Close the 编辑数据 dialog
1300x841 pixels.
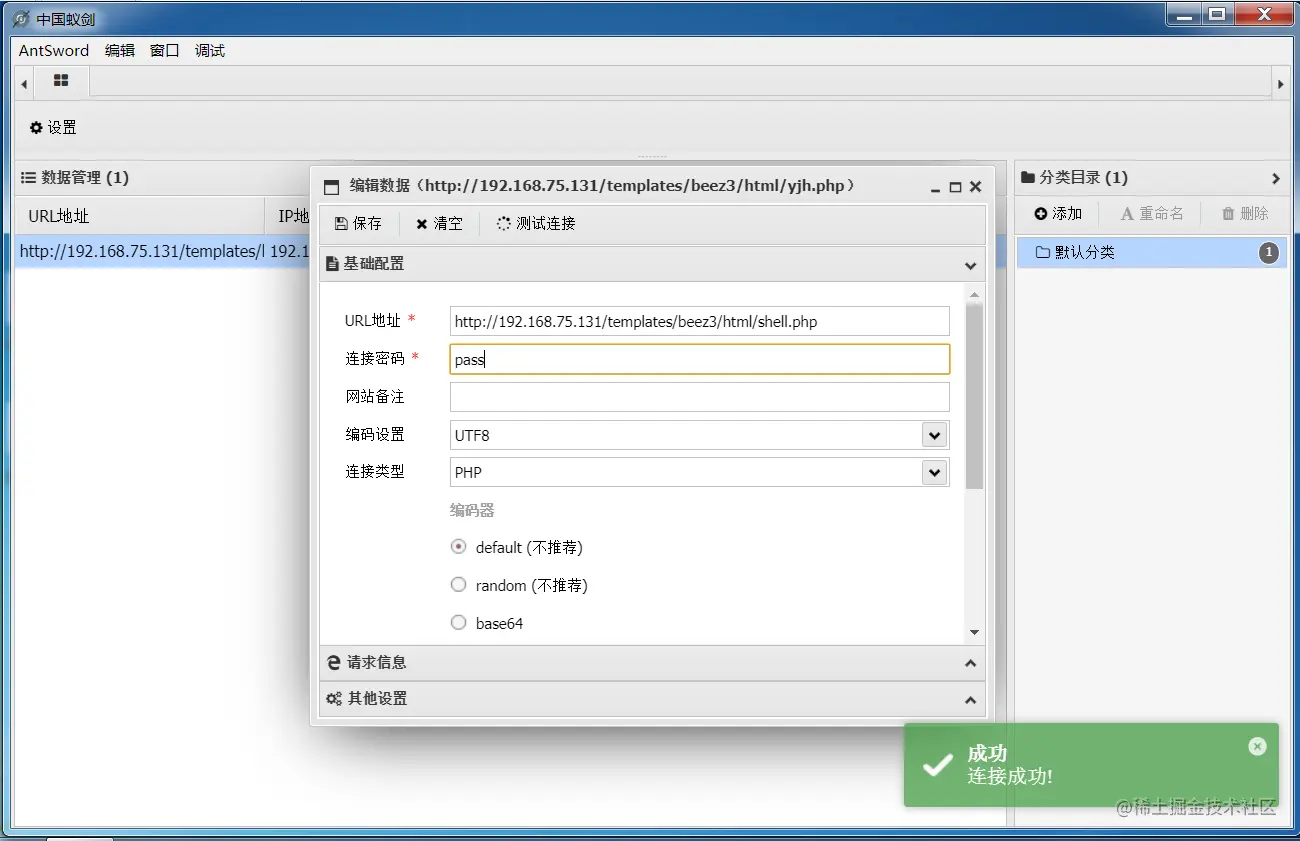tap(976, 187)
